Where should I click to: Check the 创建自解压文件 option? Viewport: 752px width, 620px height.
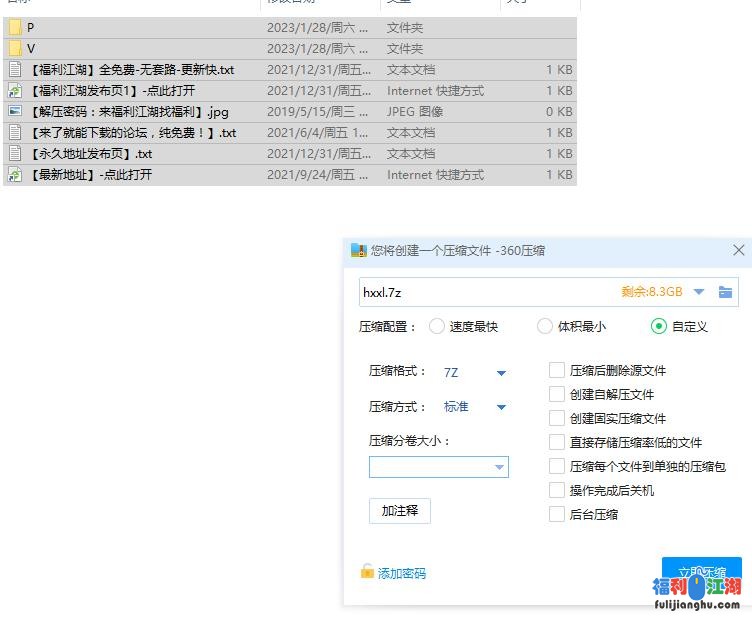557,394
